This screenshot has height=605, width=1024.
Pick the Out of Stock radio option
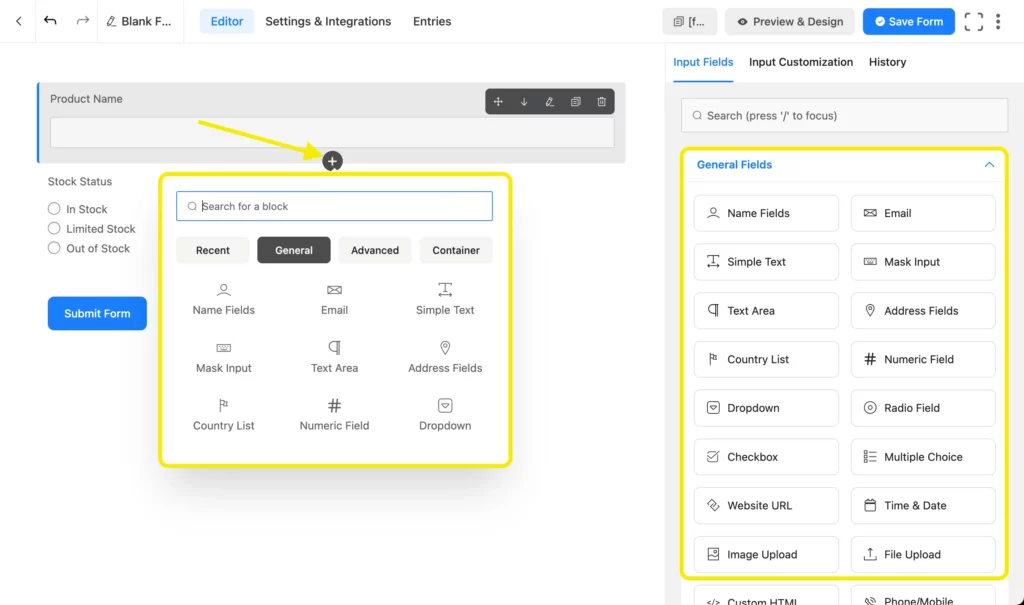coord(55,248)
